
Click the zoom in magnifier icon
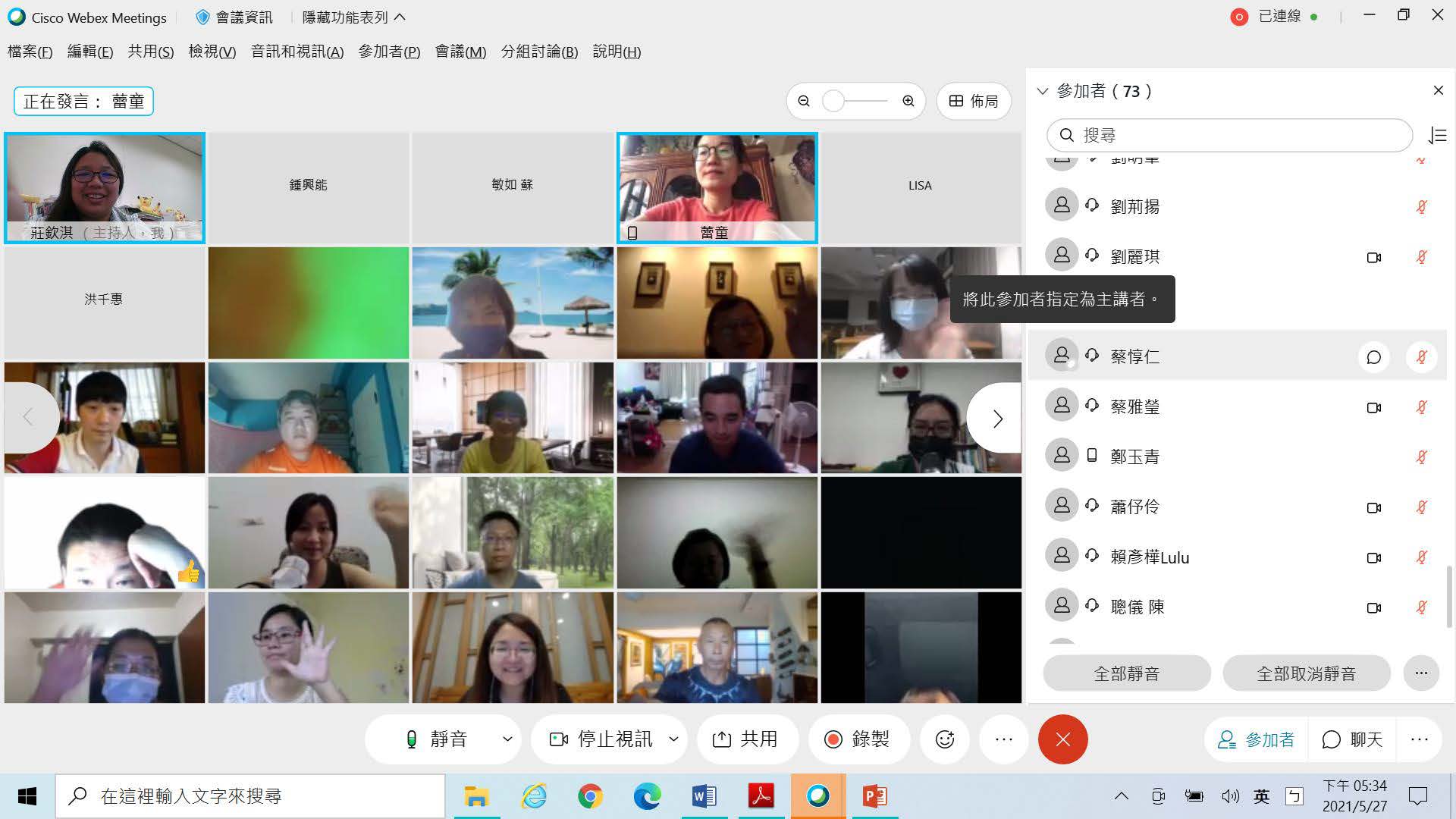[908, 101]
